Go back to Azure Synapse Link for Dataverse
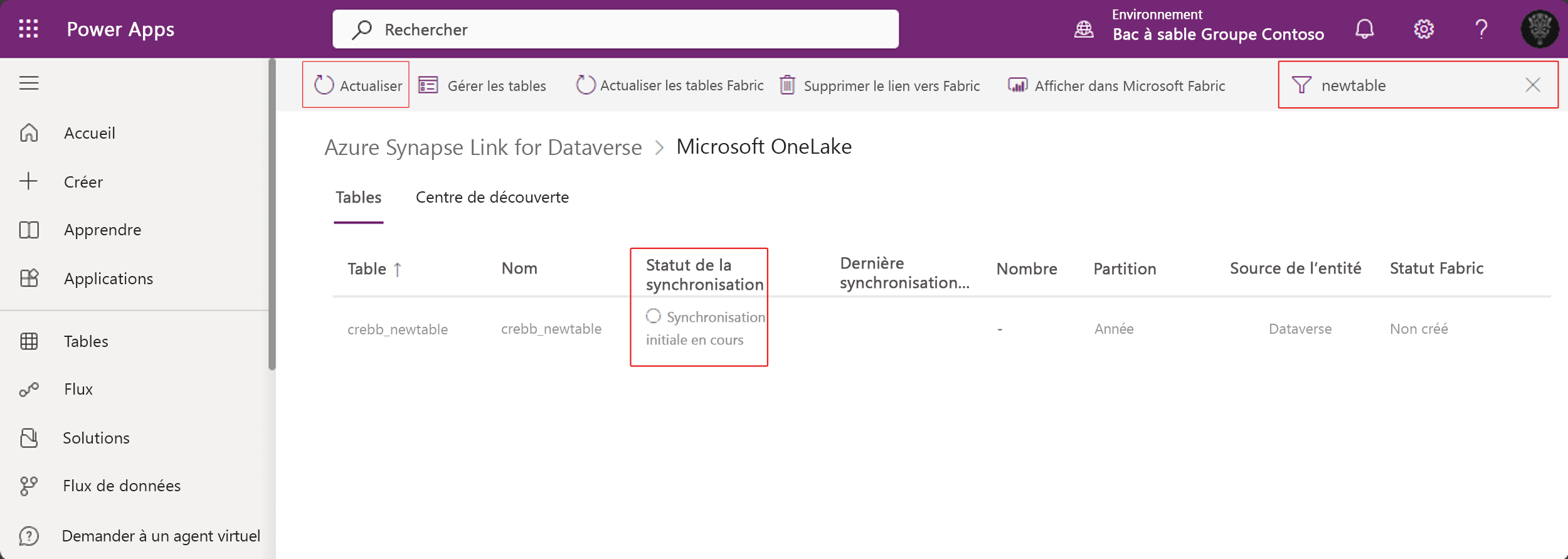This screenshot has width=1568, height=559. click(483, 147)
